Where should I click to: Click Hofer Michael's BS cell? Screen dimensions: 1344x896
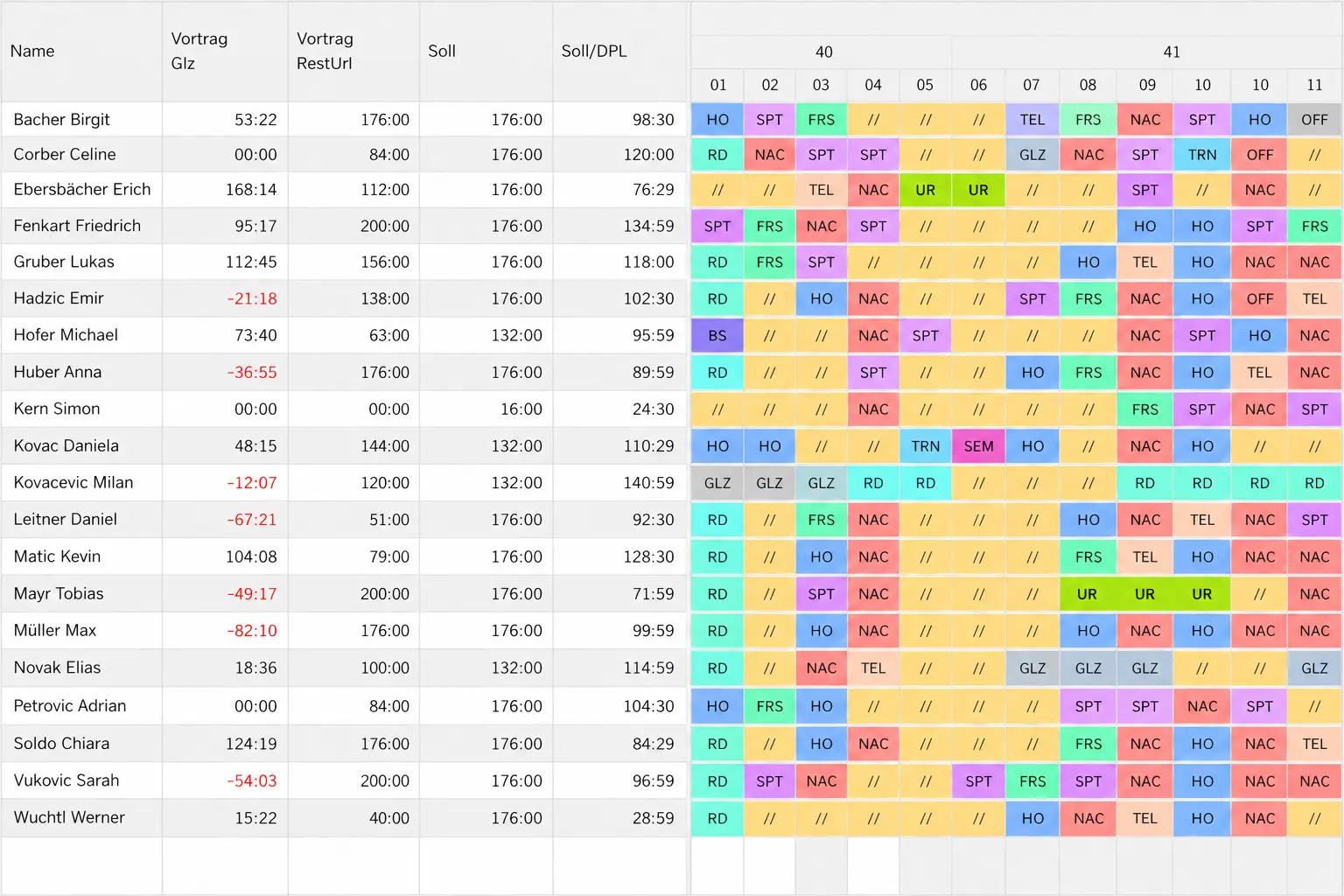point(717,336)
